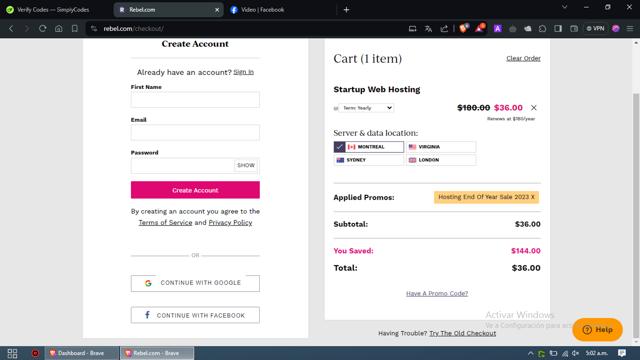Click Continue with Google button
Image resolution: width=640 pixels, height=360 pixels.
coord(195,283)
